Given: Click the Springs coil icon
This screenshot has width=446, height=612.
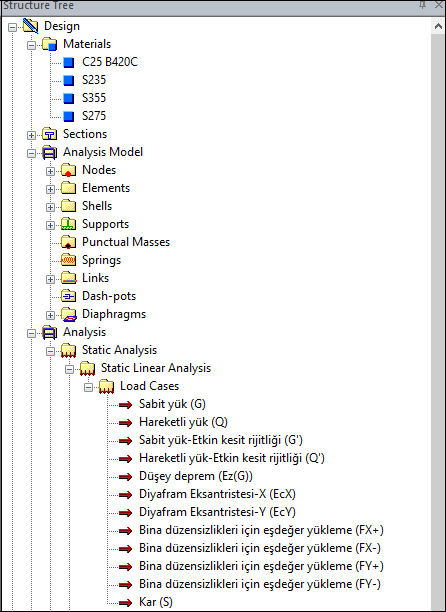Looking at the screenshot, I should point(68,260).
